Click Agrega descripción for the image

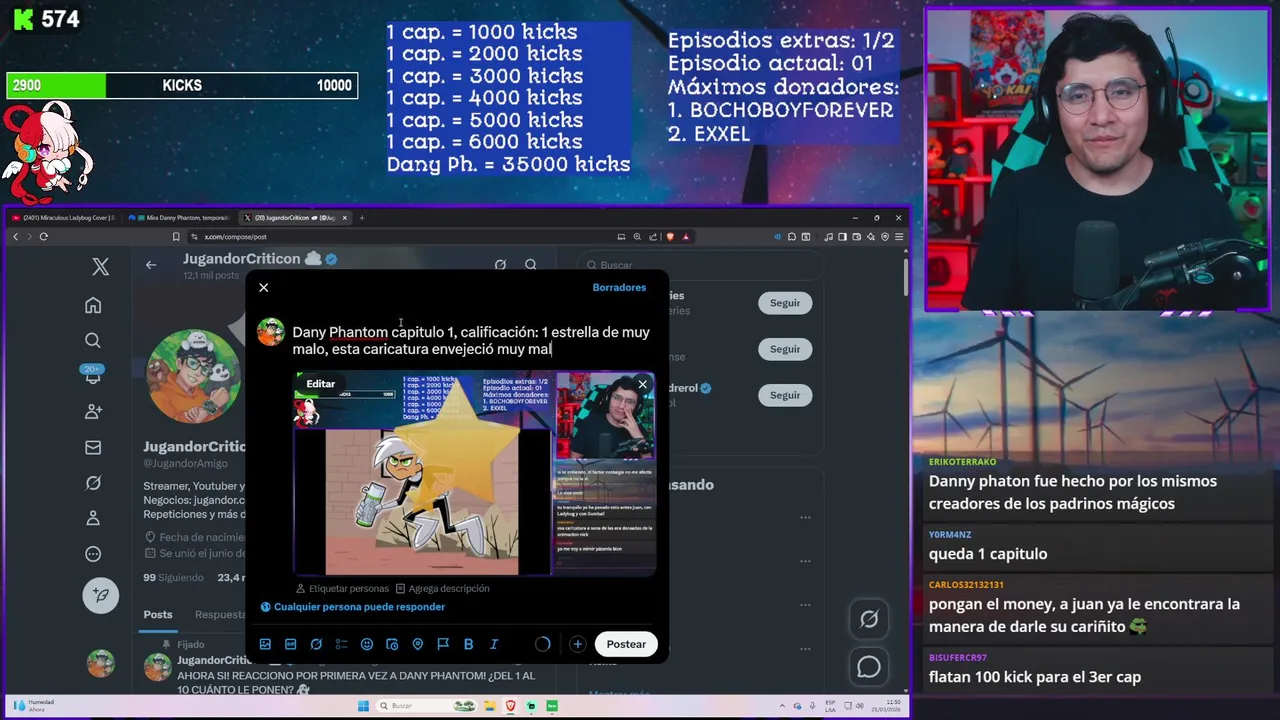tap(443, 589)
